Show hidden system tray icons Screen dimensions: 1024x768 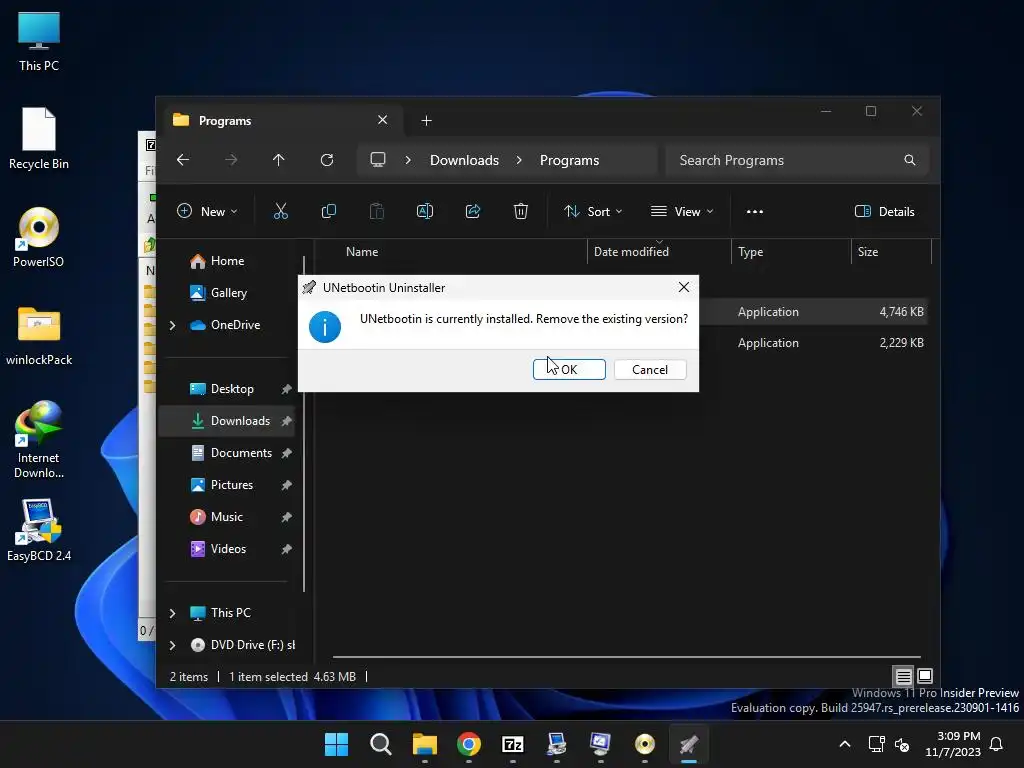click(844, 744)
